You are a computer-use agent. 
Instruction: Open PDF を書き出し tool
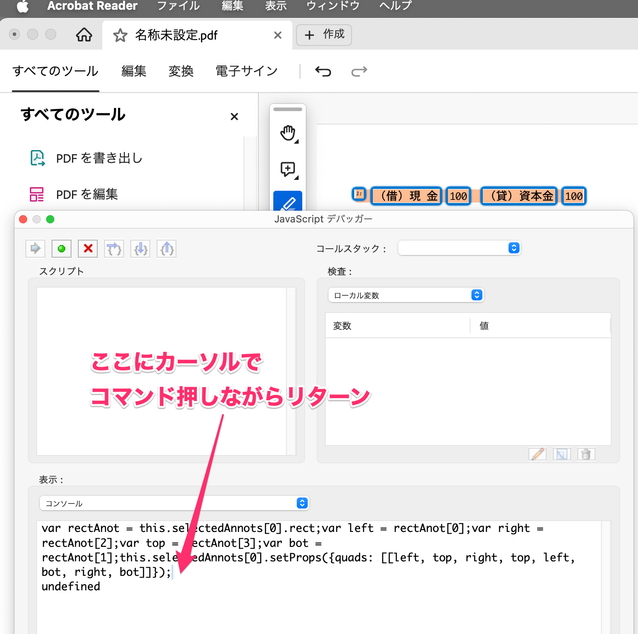(99, 158)
